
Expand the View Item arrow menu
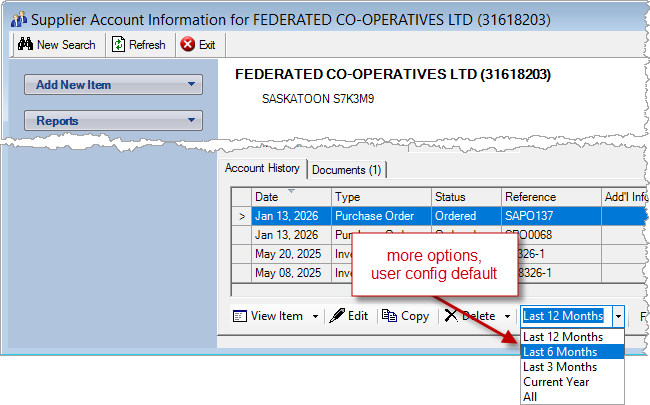pyautogui.click(x=315, y=317)
